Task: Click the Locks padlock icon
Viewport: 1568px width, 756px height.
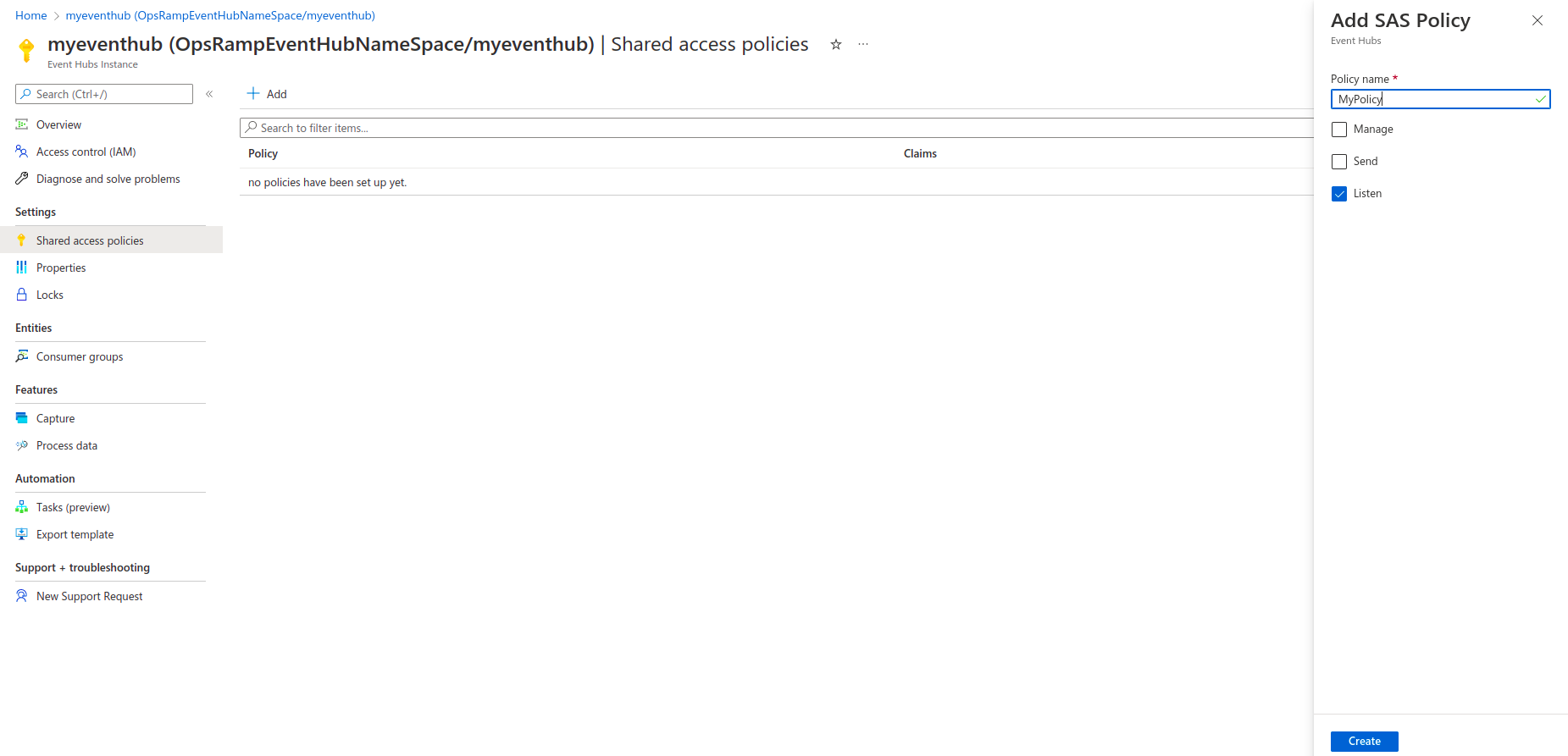Action: (22, 295)
